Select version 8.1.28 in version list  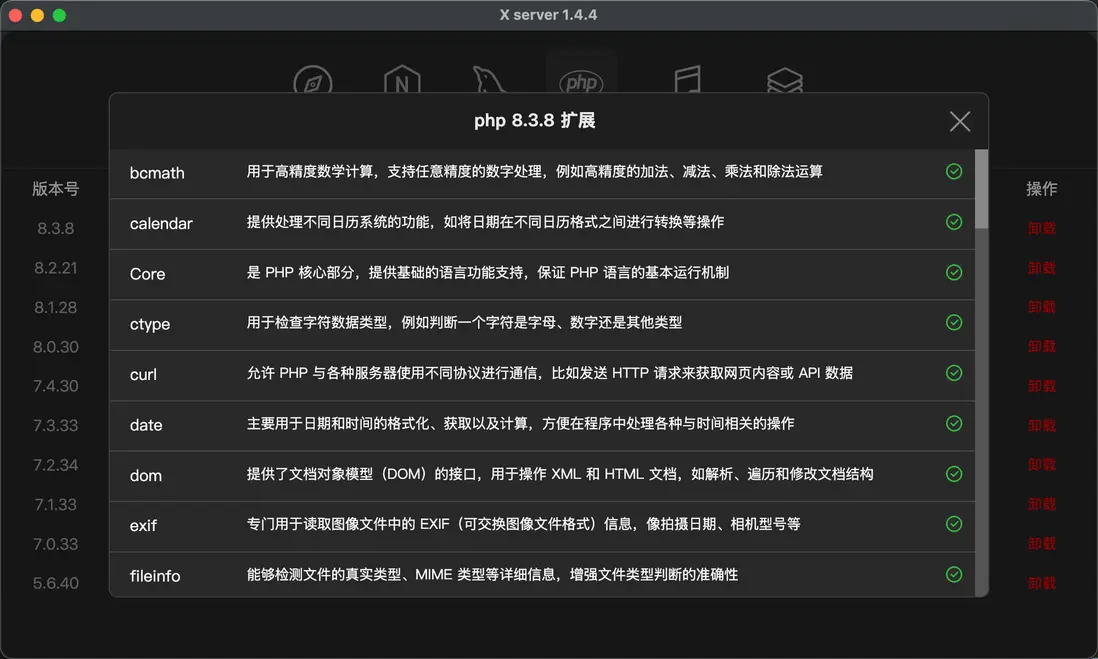[x=55, y=307]
